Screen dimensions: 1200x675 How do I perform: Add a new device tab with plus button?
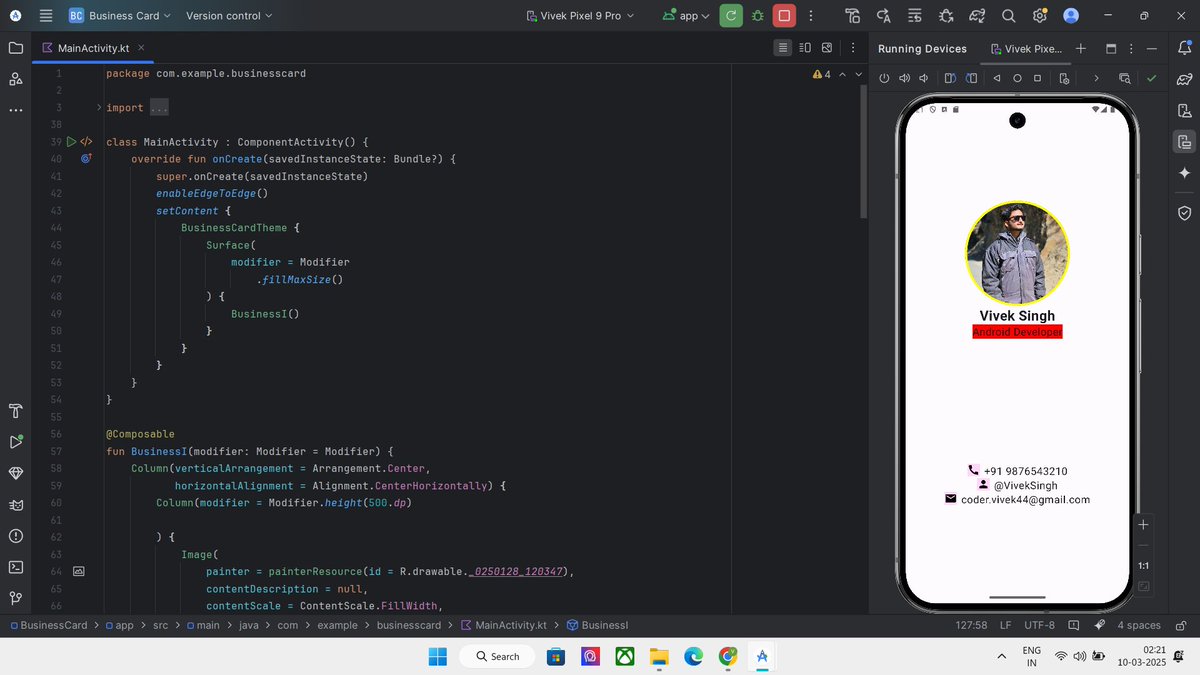(1081, 48)
